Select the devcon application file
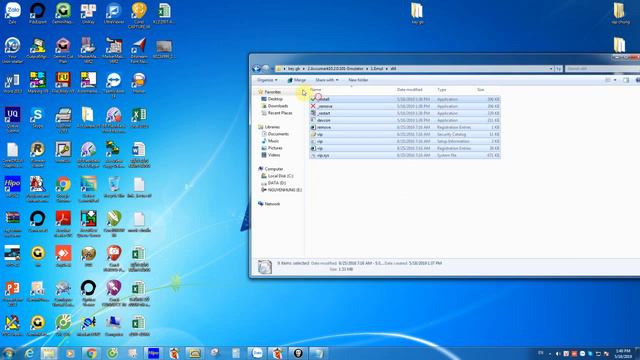640x360 pixels. pyautogui.click(x=404, y=120)
